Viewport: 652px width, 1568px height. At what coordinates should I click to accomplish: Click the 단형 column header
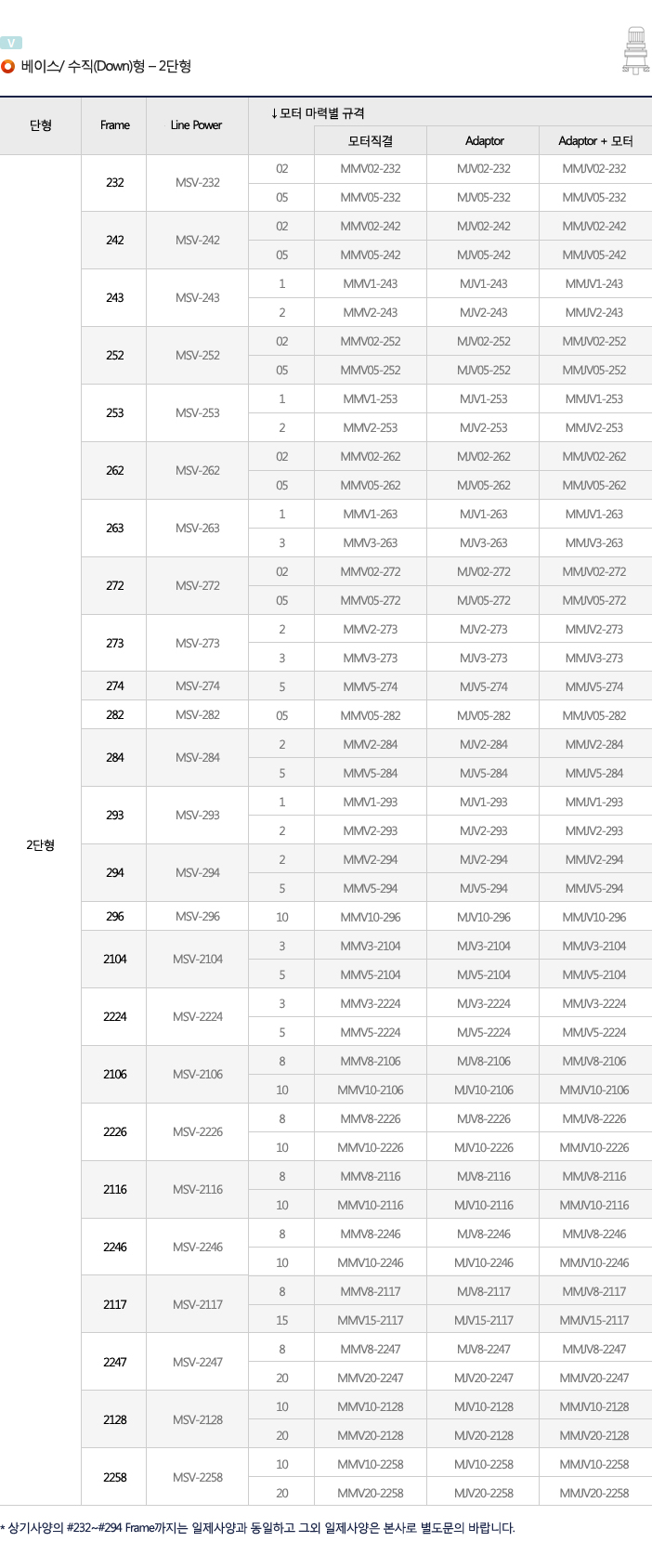(41, 124)
